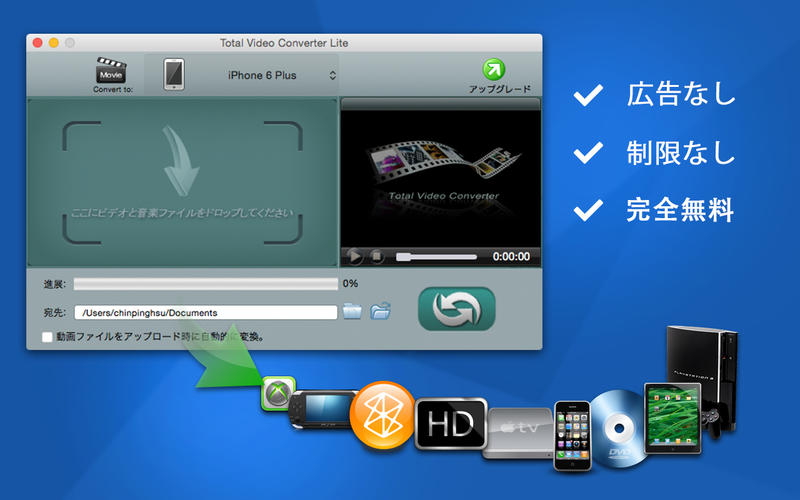The height and width of the screenshot is (500, 800).
Task: Click the DVD disc icon
Action: tap(618, 429)
